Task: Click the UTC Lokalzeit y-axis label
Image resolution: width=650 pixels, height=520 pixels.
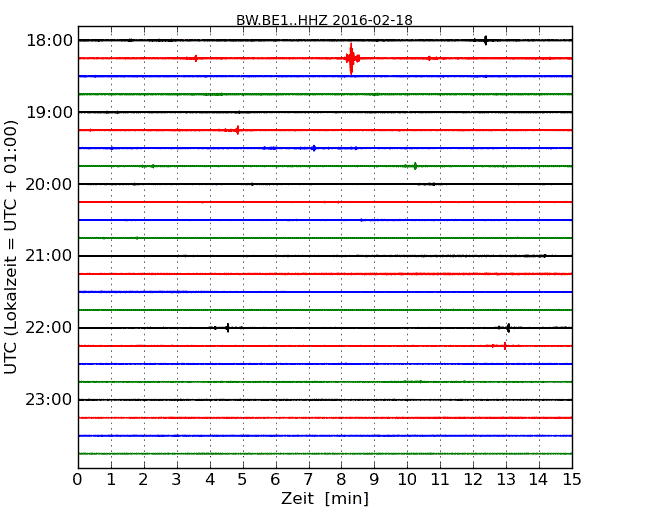Action: [11, 247]
